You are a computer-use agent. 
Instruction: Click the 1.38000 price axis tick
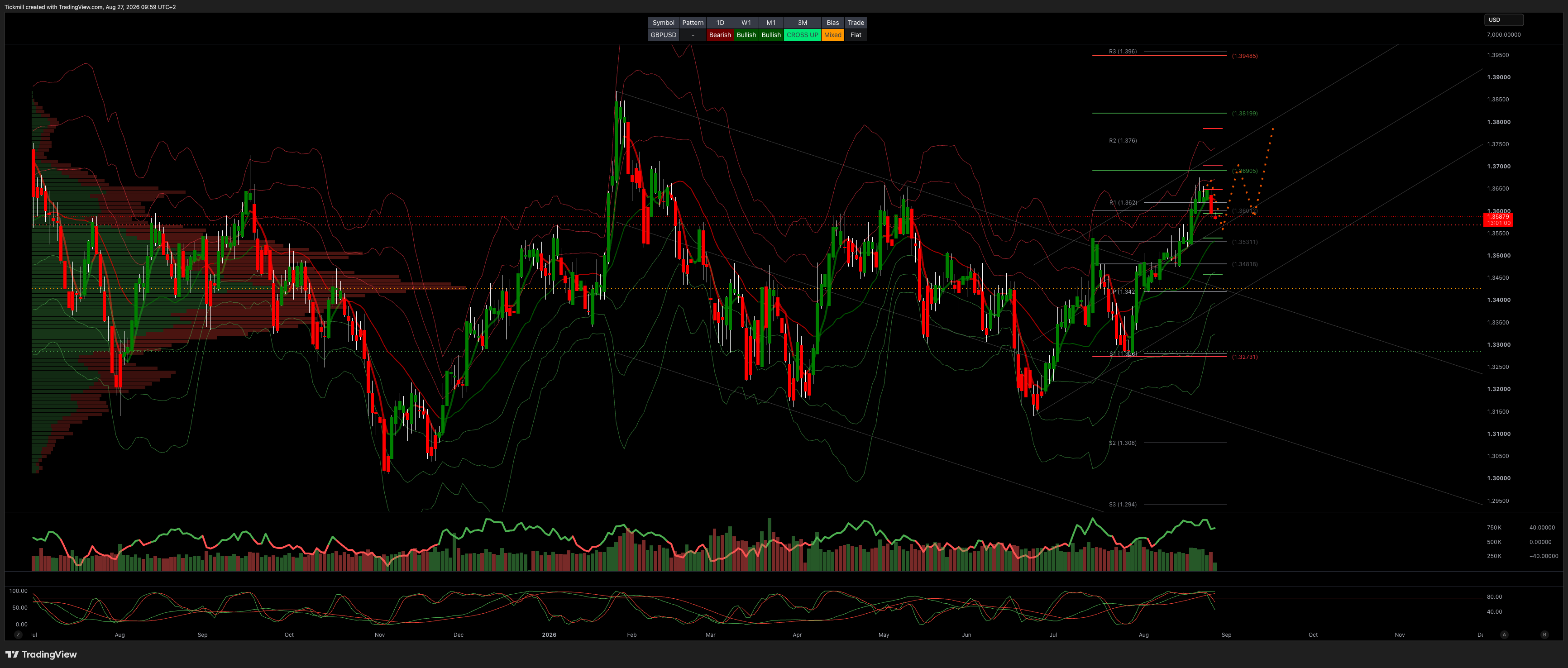(x=1499, y=122)
